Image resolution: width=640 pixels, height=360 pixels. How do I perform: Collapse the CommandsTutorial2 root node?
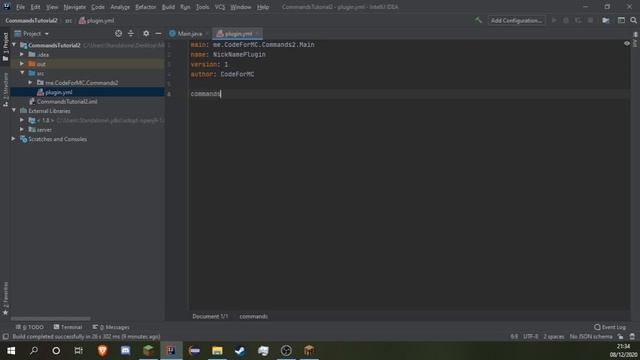pyautogui.click(x=14, y=45)
